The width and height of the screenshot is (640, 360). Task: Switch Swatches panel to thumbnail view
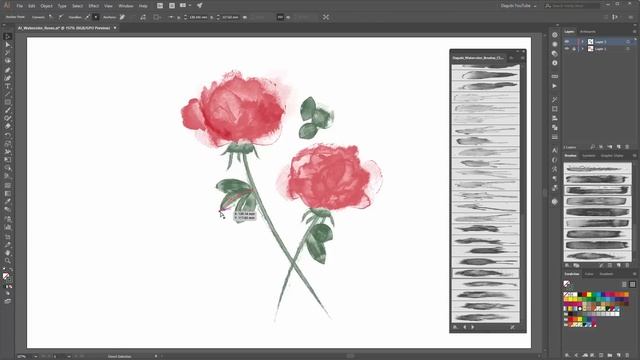tap(632, 284)
